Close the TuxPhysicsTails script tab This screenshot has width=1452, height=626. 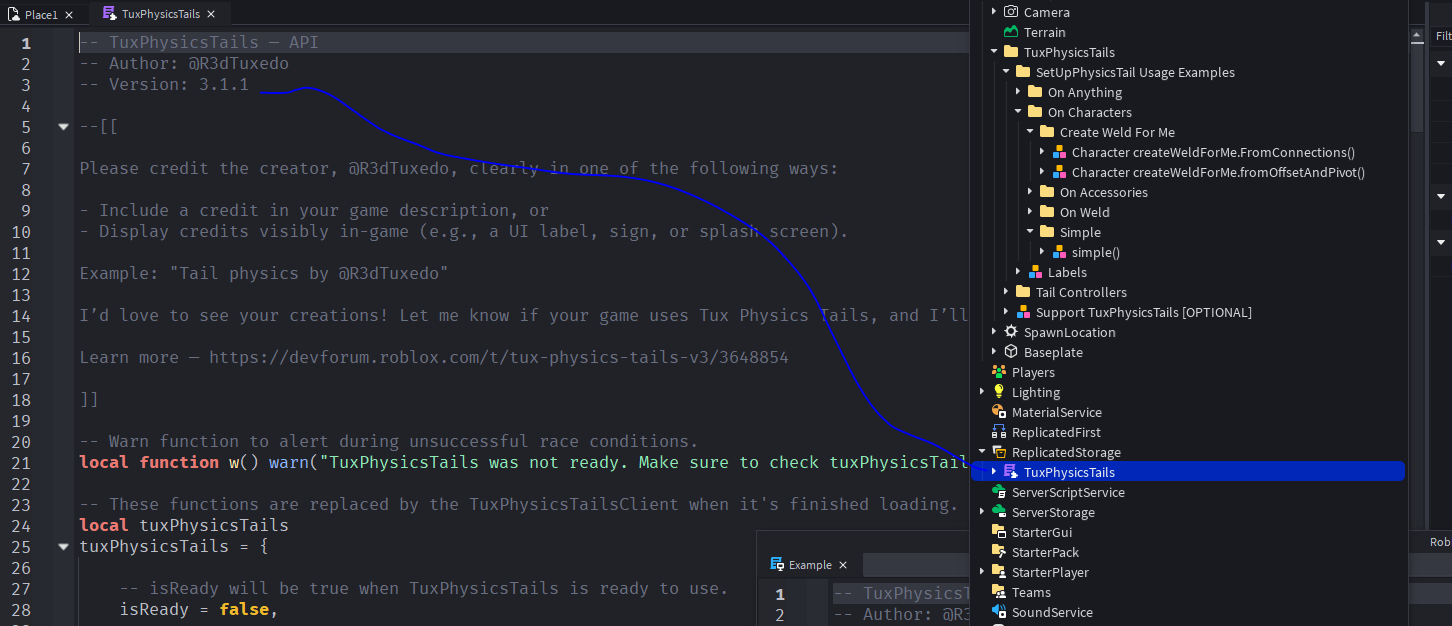(211, 15)
